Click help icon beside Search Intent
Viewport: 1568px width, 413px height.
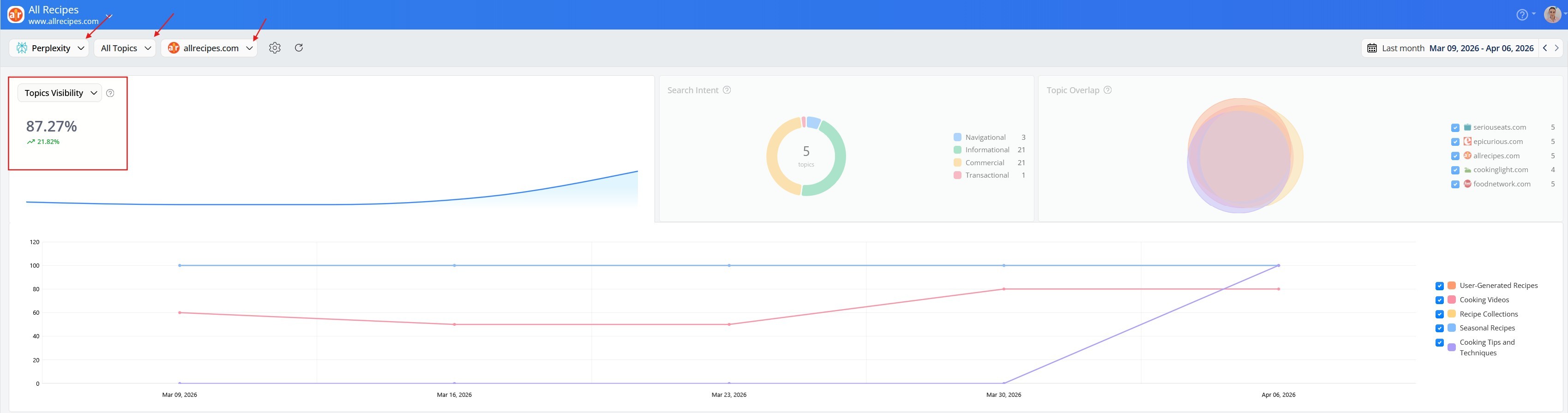[727, 90]
